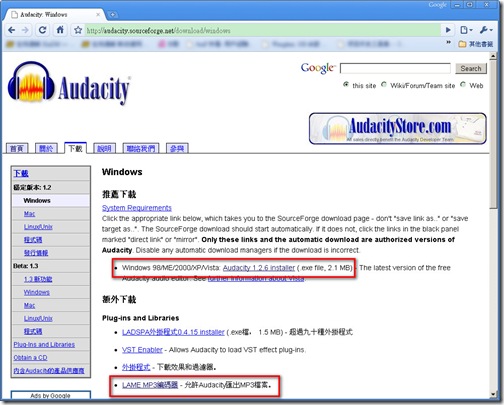Click the page scrollbar down arrow
Image resolution: width=504 pixels, height=405 pixels.
coord(493,394)
